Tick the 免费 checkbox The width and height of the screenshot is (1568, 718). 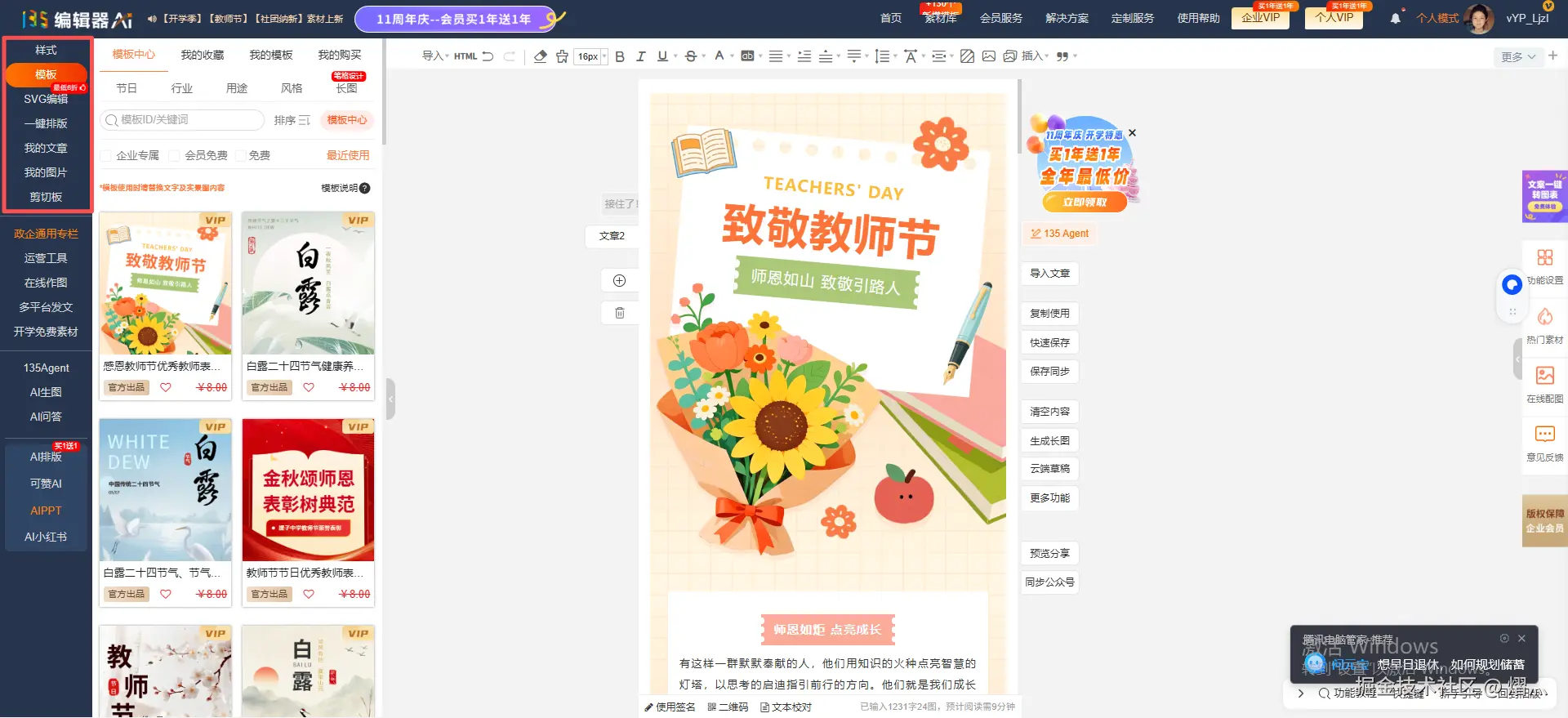pos(240,155)
